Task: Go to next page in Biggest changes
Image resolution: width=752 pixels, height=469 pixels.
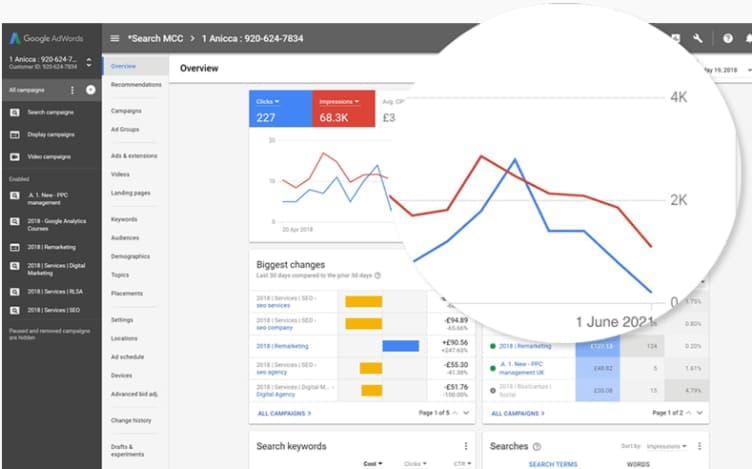Action: click(466, 413)
